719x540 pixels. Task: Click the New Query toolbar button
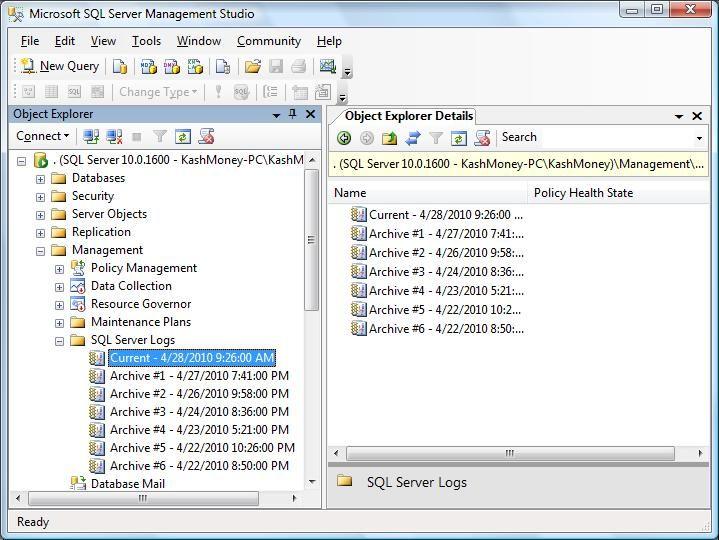60,66
